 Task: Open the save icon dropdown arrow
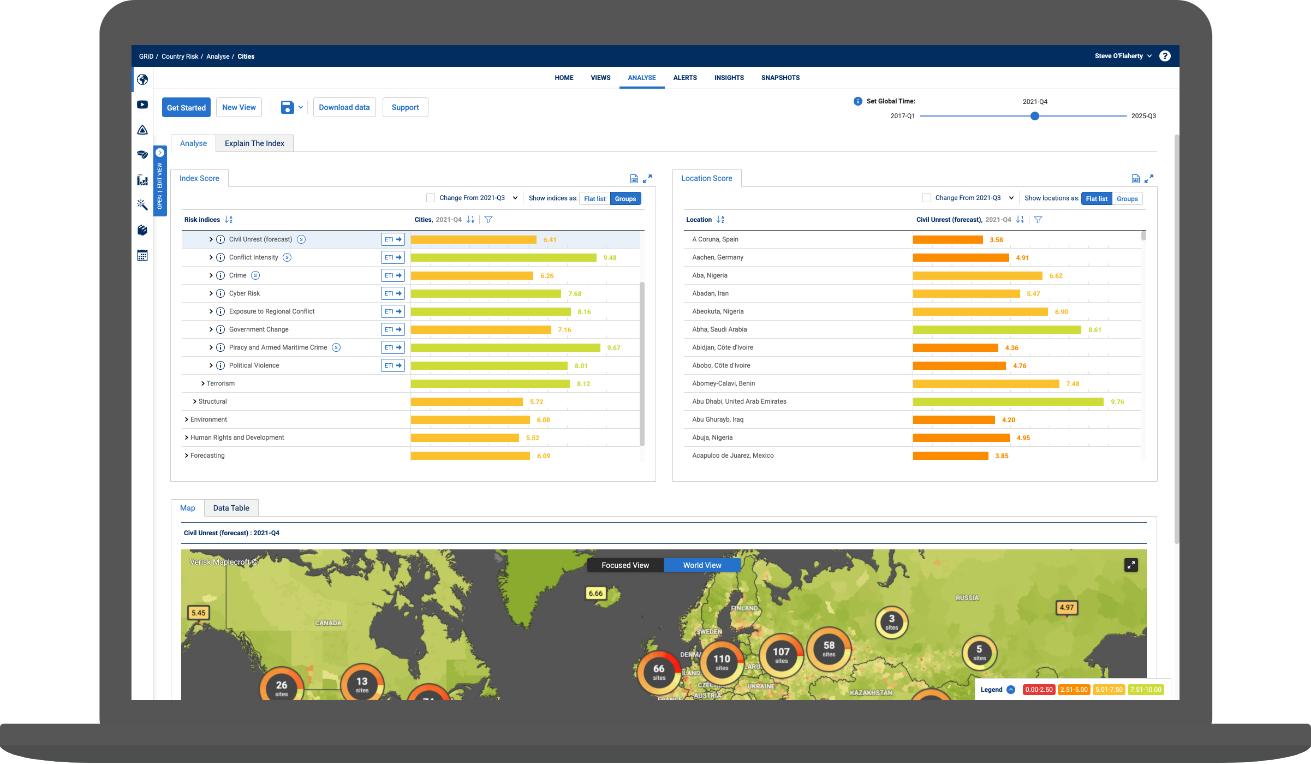[x=300, y=107]
